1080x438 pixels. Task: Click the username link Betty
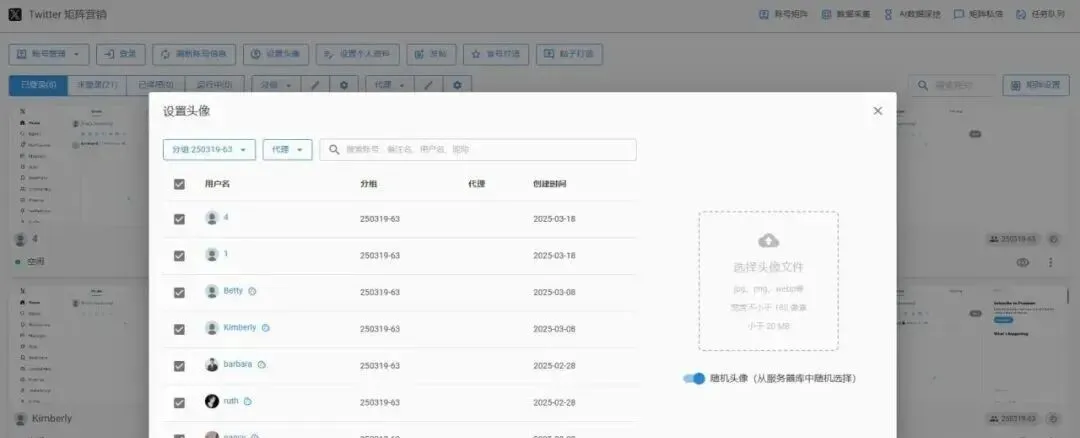pyautogui.click(x=233, y=291)
